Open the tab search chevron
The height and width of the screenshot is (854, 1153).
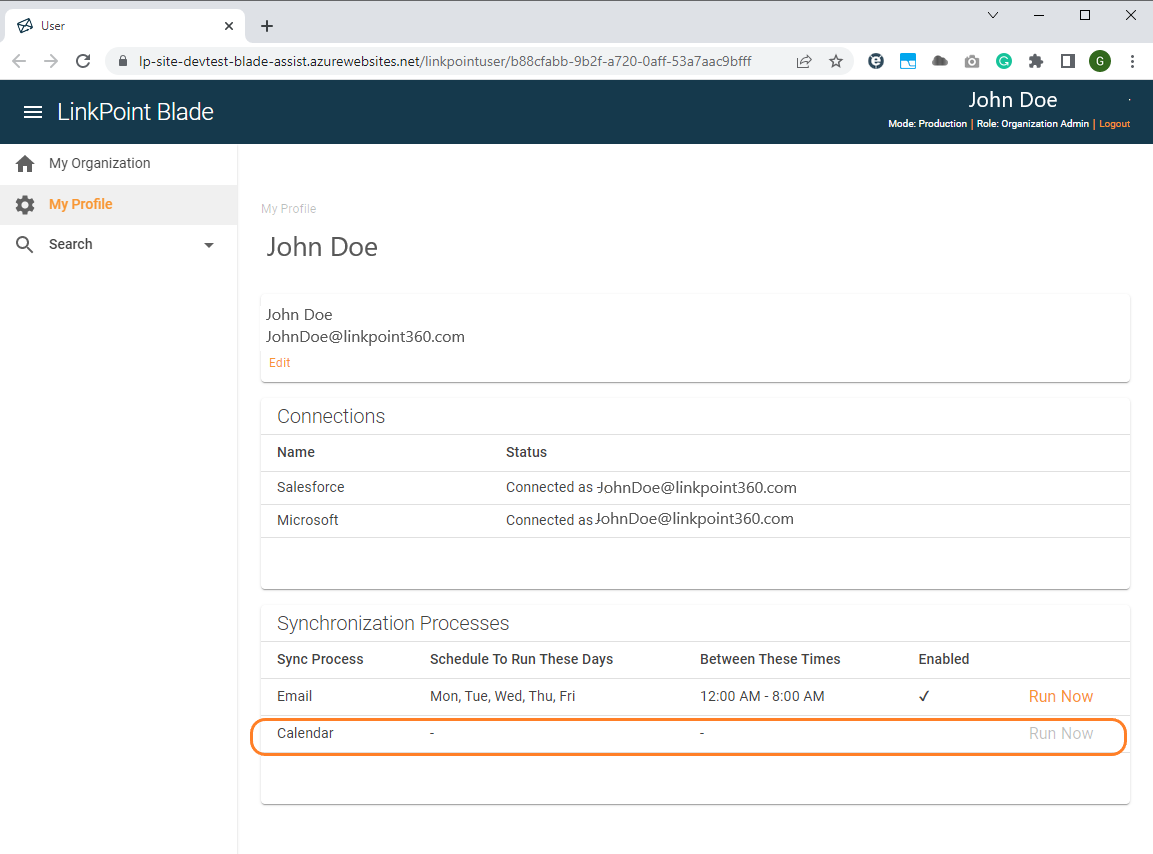pyautogui.click(x=993, y=15)
